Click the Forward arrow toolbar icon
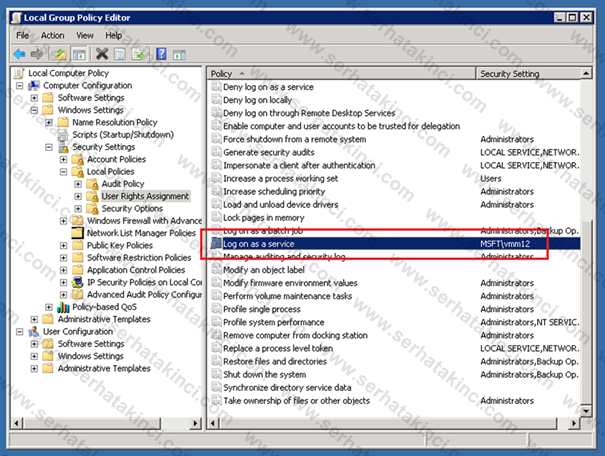Viewport: 605px width, 456px height. coord(37,54)
